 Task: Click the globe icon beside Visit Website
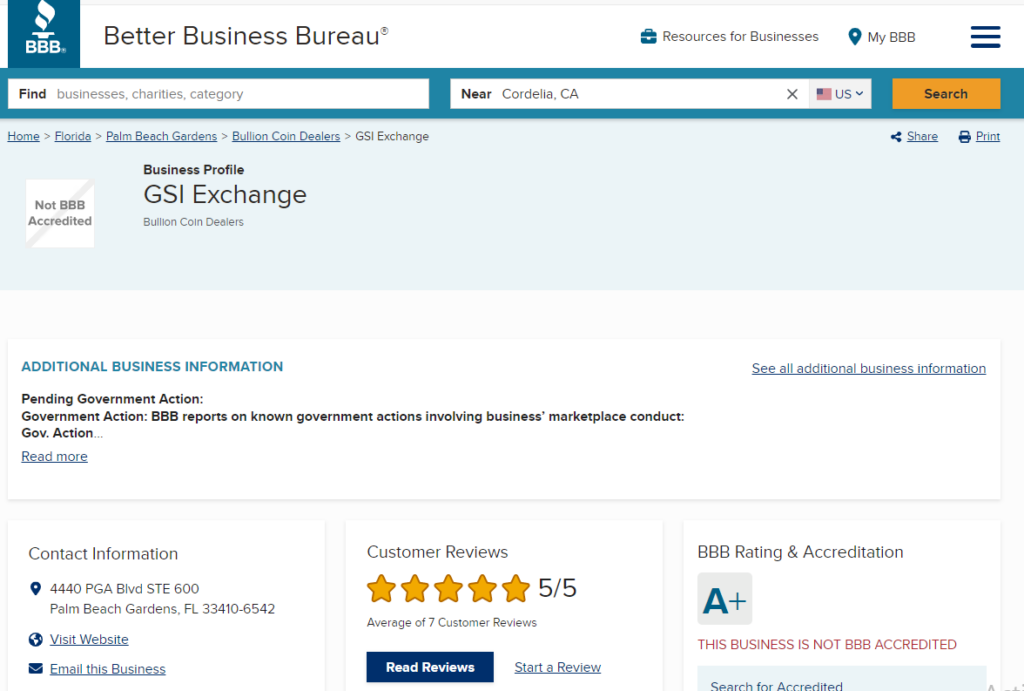tap(36, 639)
